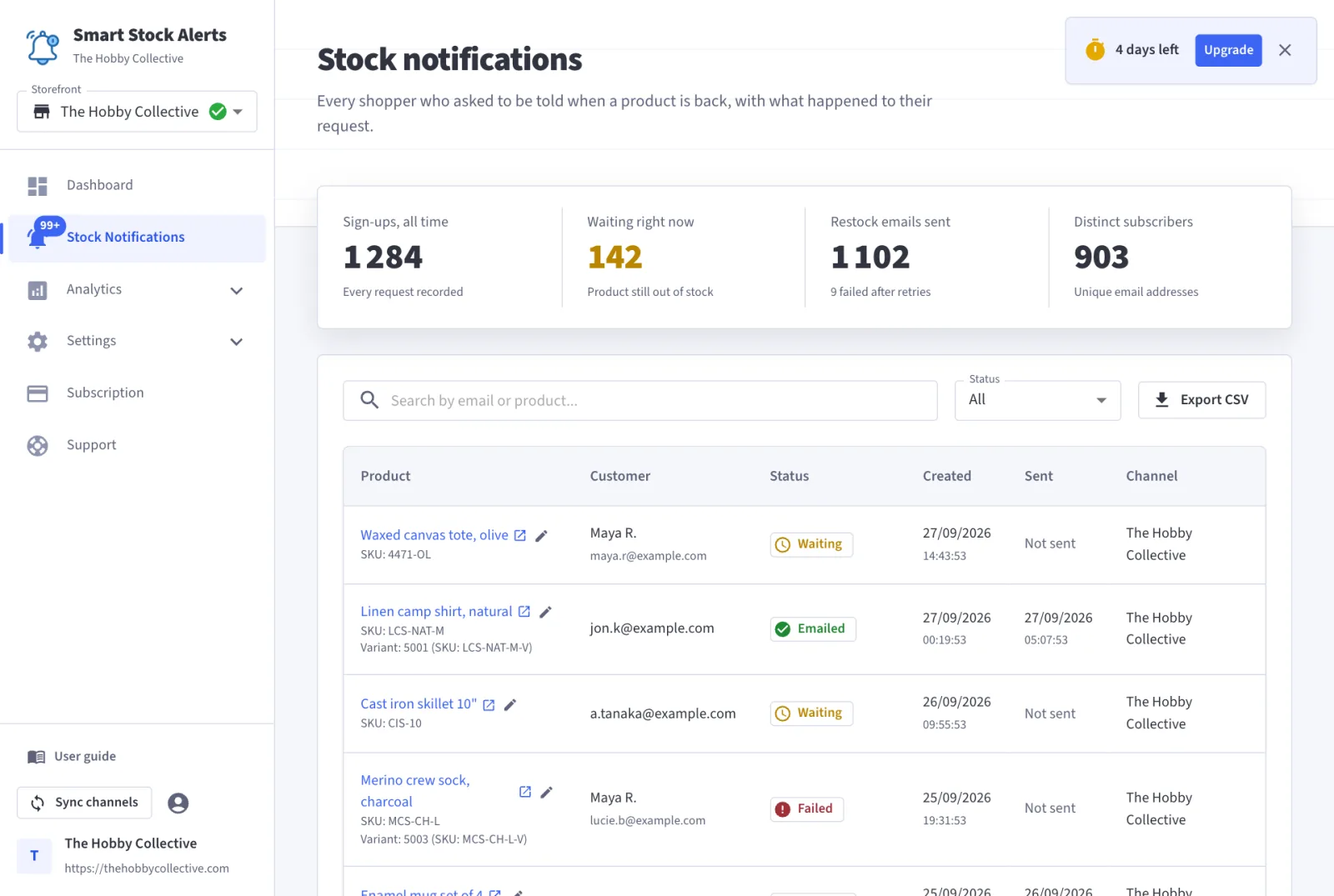Image resolution: width=1334 pixels, height=896 pixels.
Task: Click the Product column header
Action: pos(385,476)
